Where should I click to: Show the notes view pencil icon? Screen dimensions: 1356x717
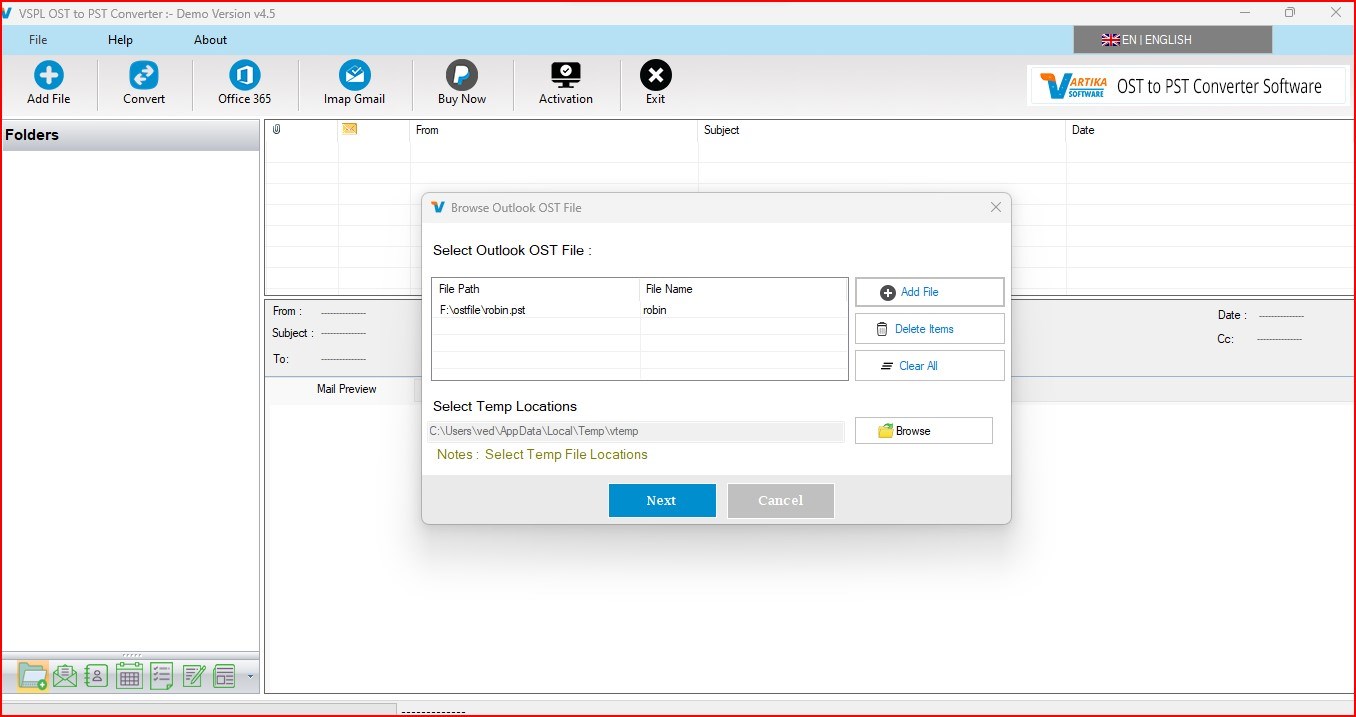point(193,676)
